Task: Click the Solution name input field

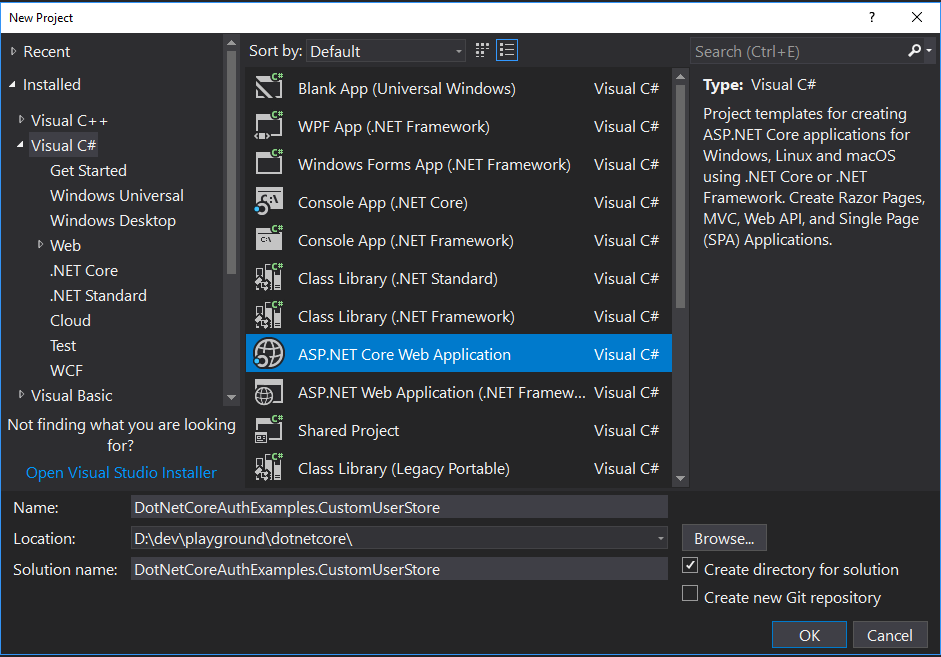Action: 399,569
